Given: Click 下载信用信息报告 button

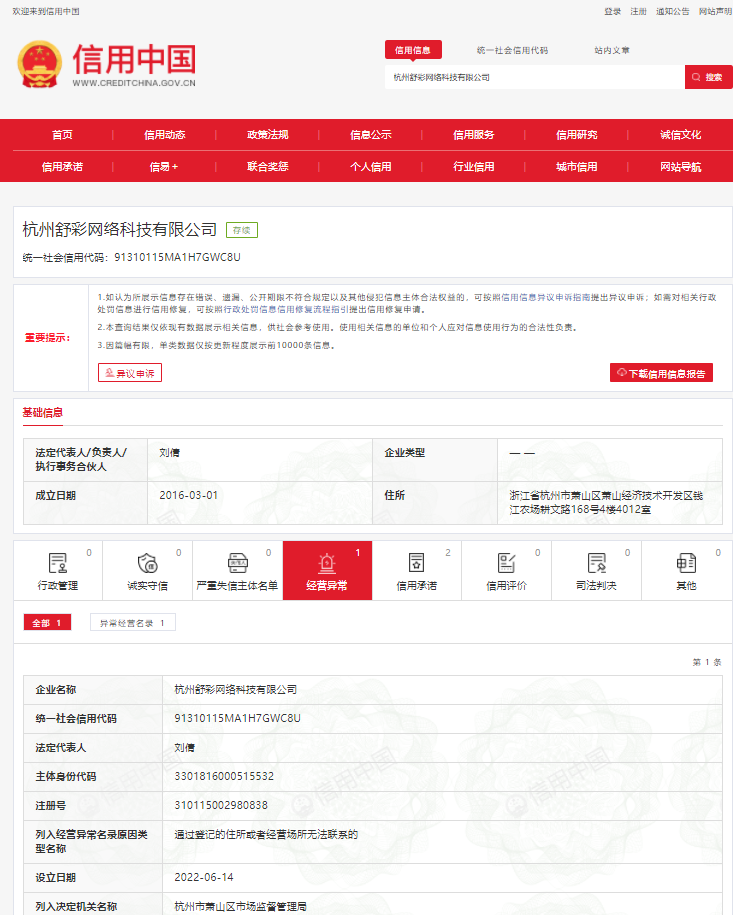Looking at the screenshot, I should [661, 373].
